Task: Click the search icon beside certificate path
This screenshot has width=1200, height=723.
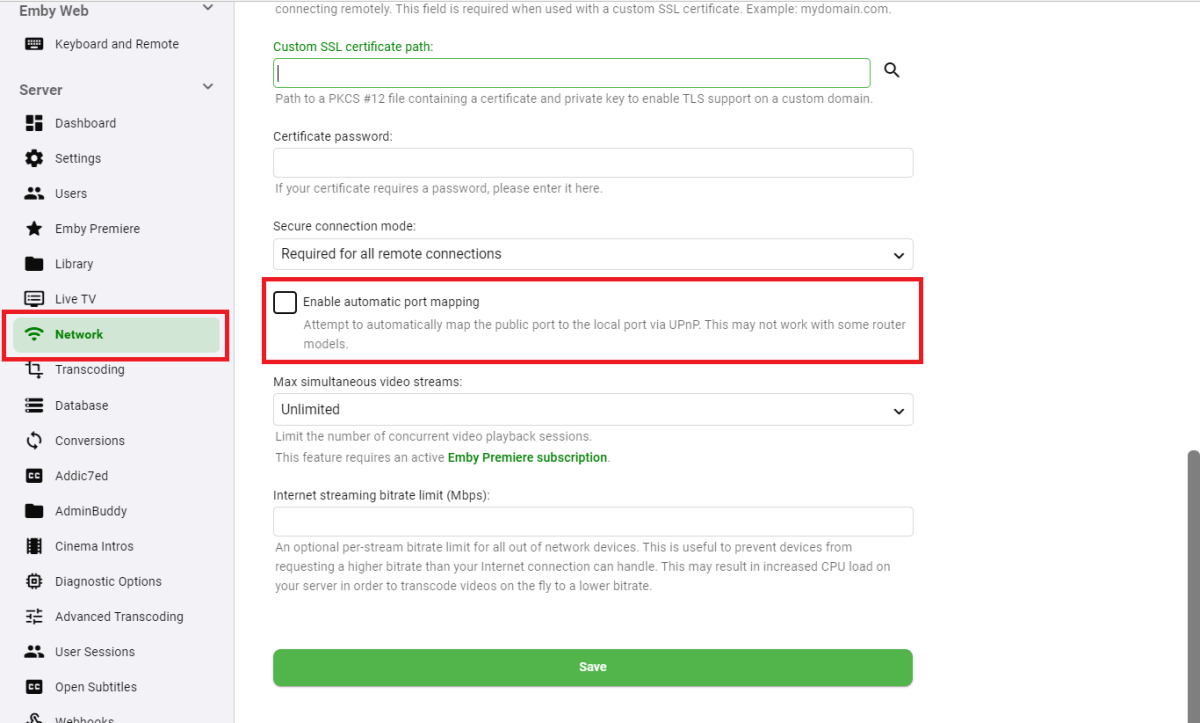Action: (892, 70)
